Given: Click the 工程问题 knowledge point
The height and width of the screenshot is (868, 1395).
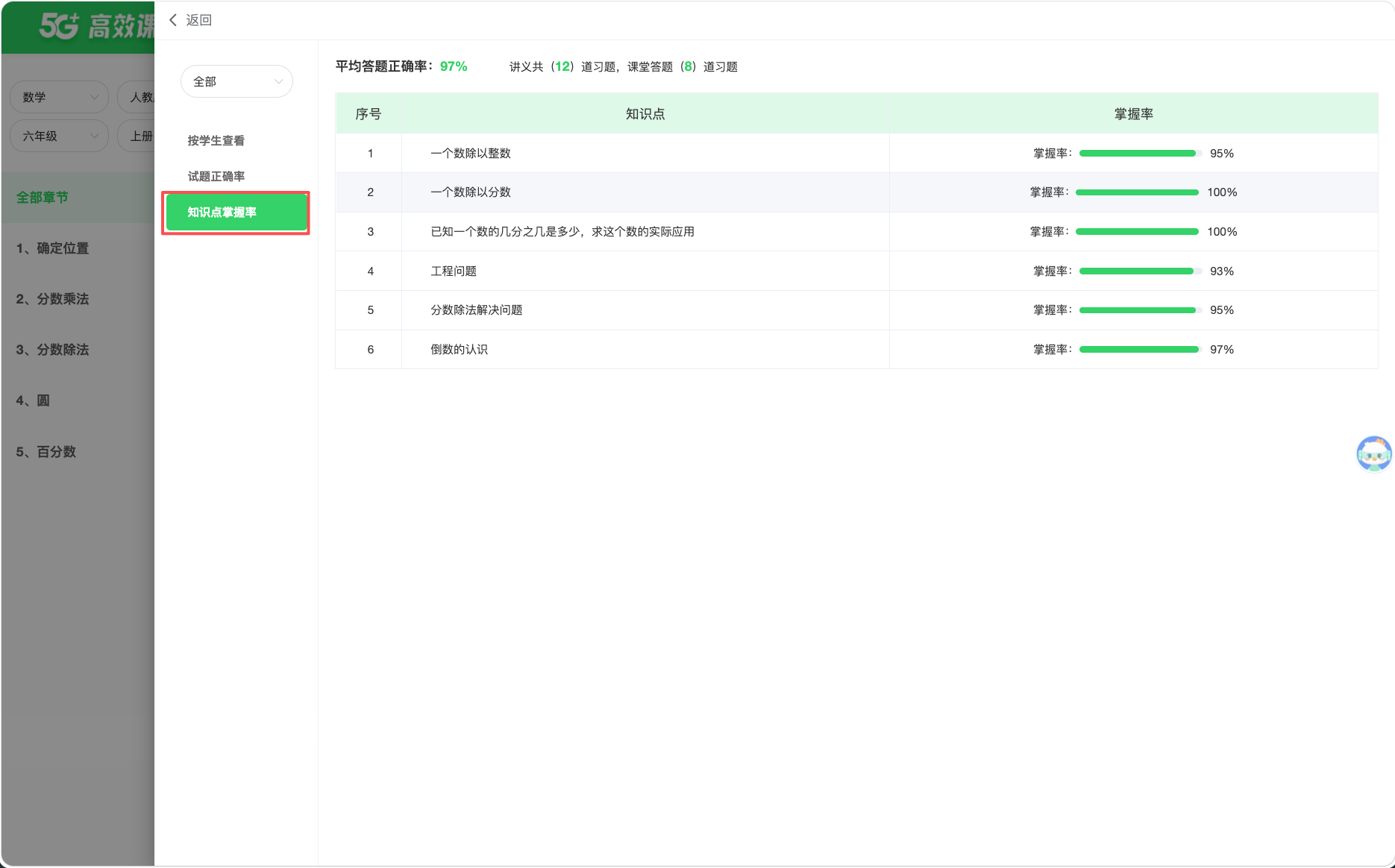Looking at the screenshot, I should click(x=454, y=271).
